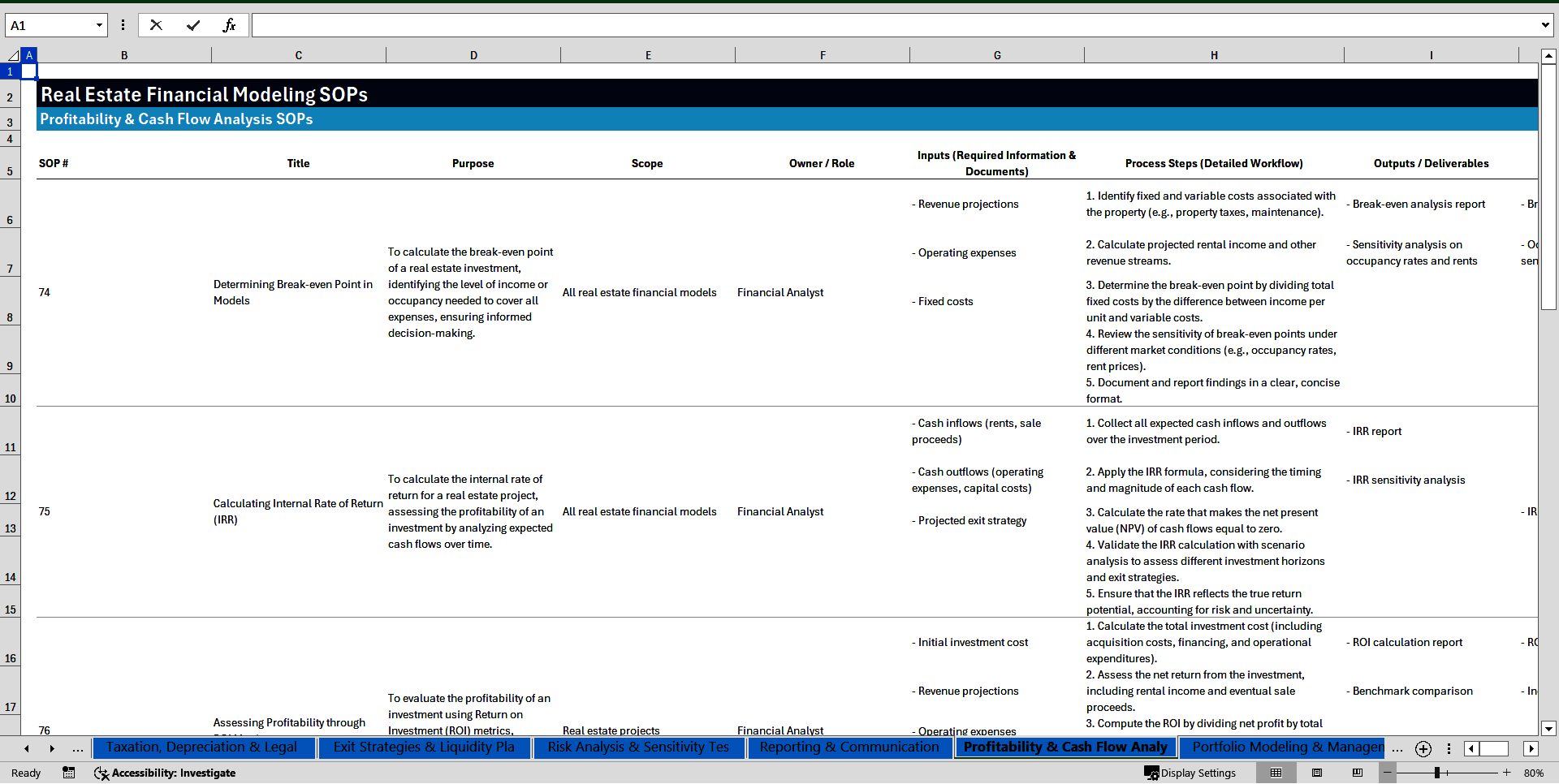The height and width of the screenshot is (784, 1559).
Task: Click the Normal view icon in status bar
Action: [1277, 773]
